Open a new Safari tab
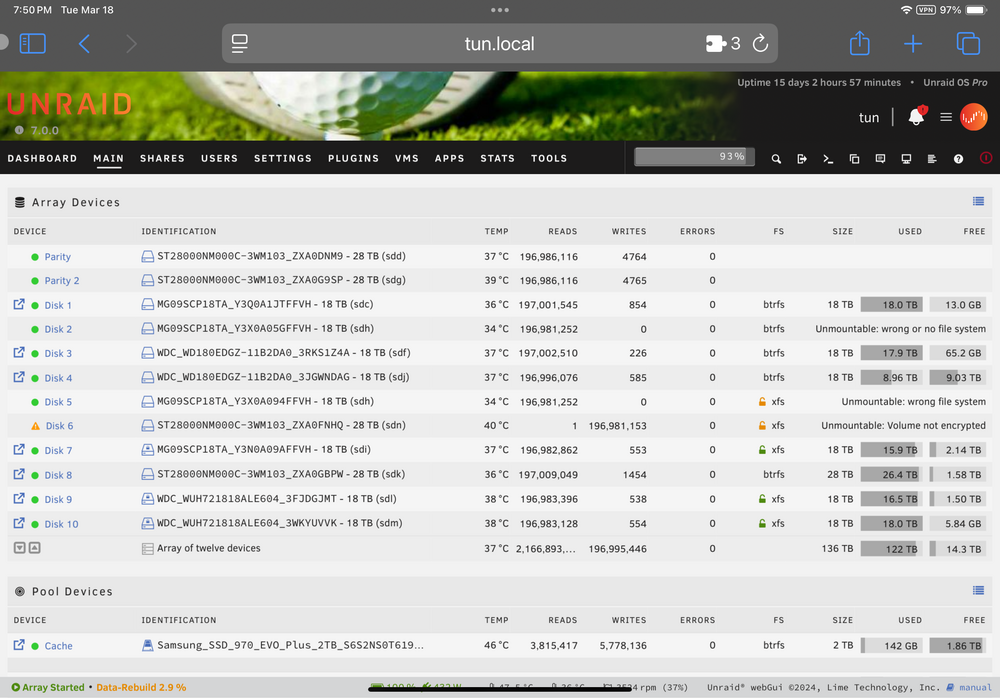The width and height of the screenshot is (1000, 698). (x=913, y=43)
